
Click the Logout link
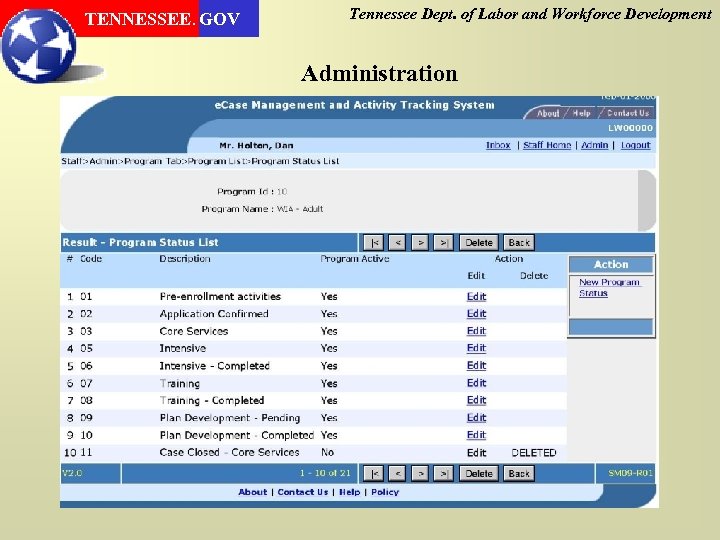pos(636,145)
